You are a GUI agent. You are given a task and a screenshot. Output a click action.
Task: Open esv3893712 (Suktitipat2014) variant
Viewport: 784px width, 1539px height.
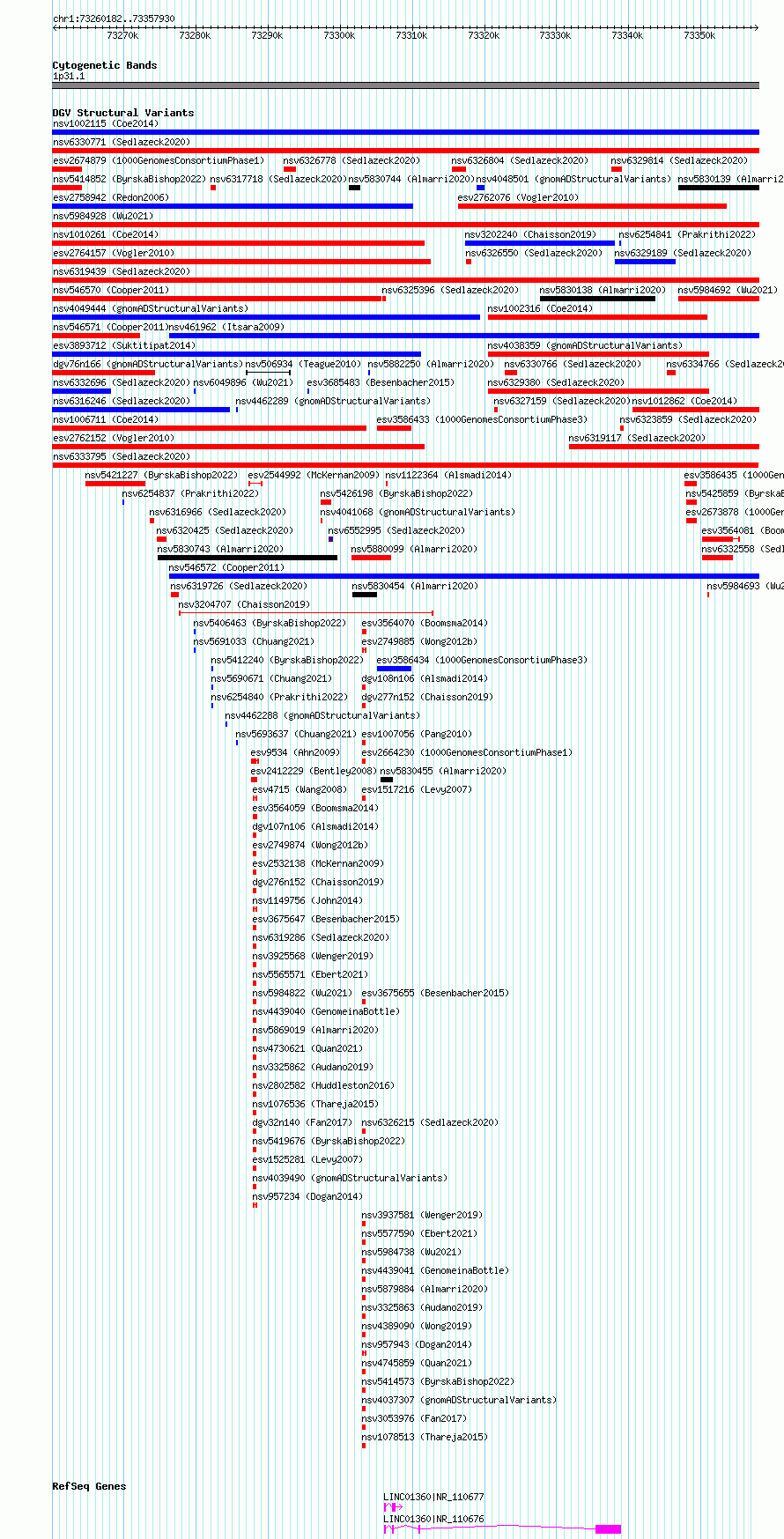pyautogui.click(x=124, y=345)
